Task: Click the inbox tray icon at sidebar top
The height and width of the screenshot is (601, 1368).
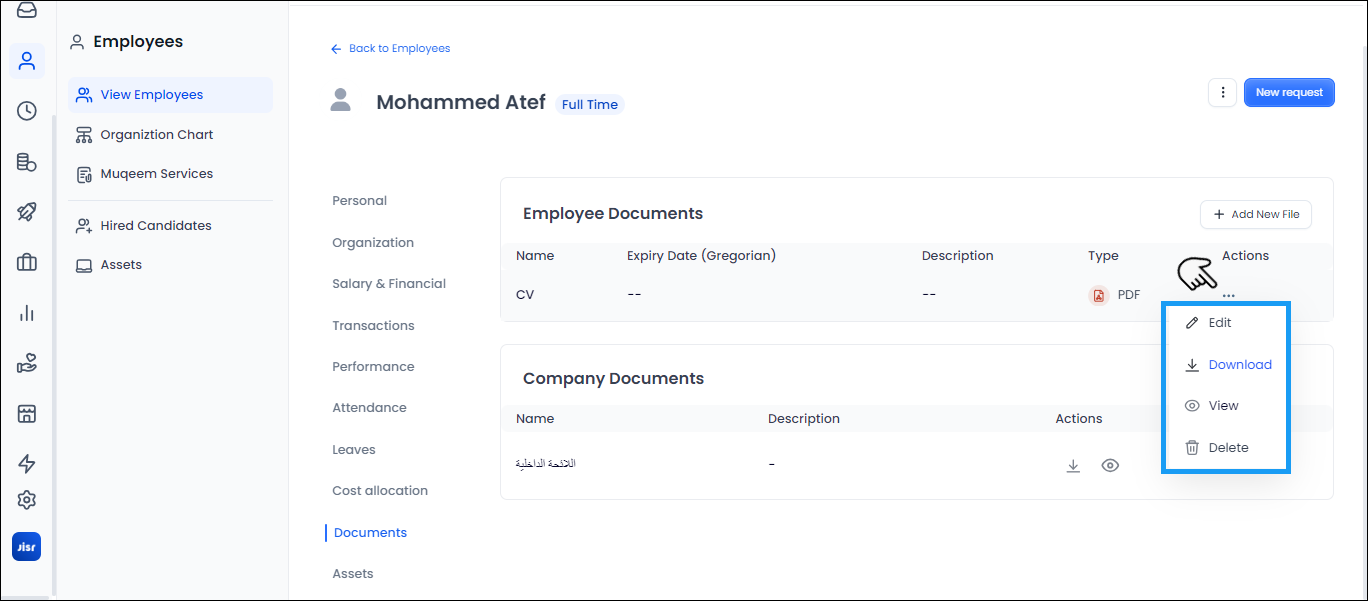Action: tap(27, 12)
